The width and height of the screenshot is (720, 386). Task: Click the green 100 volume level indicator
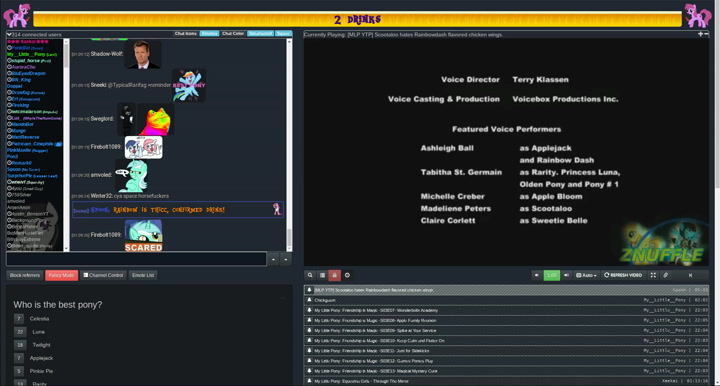click(551, 275)
